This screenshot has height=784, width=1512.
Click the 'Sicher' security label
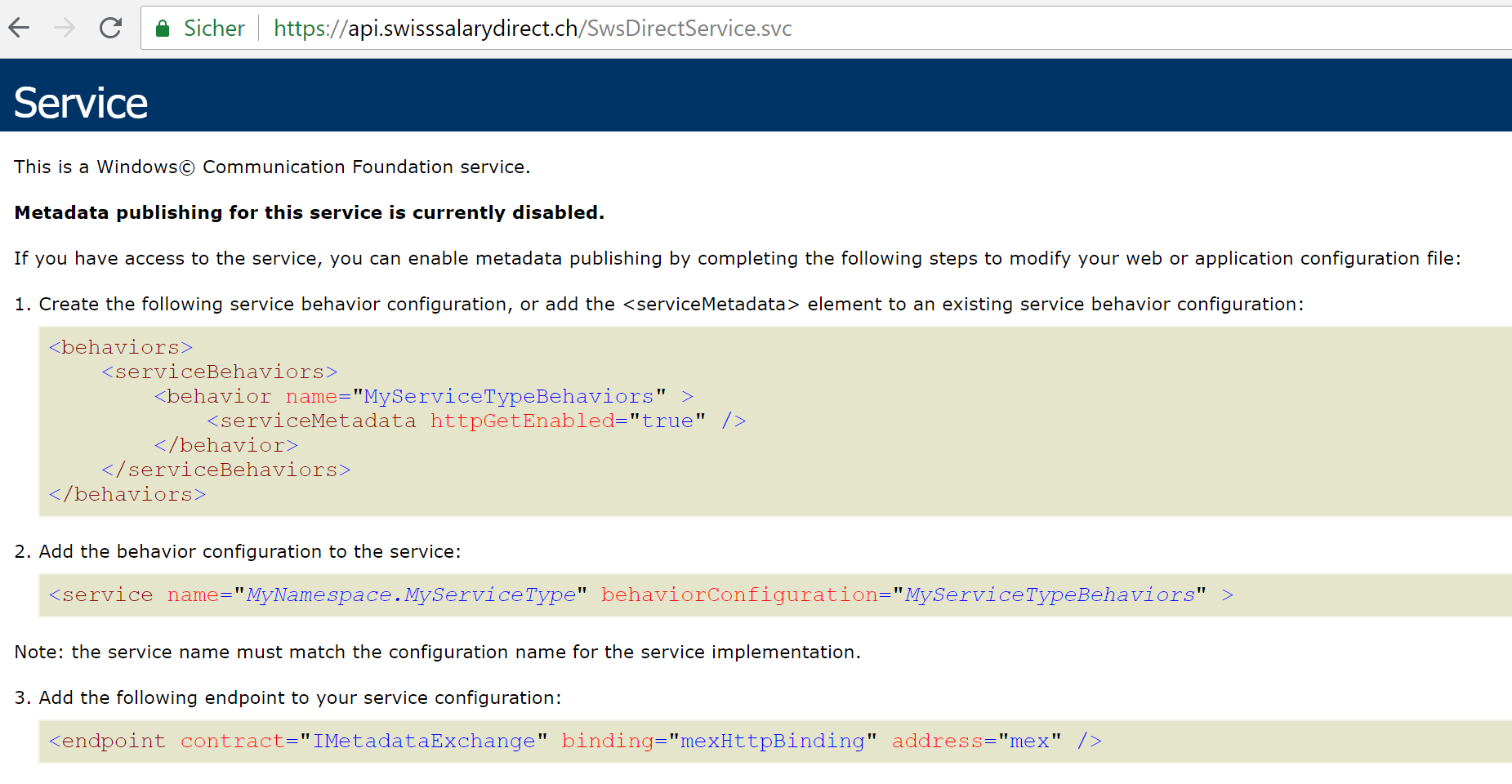click(x=214, y=29)
